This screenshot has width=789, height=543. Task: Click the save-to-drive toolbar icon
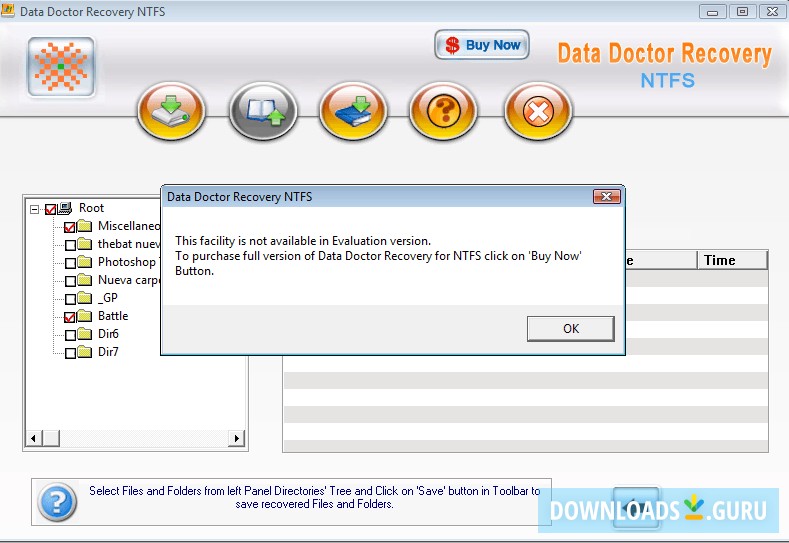tap(171, 111)
